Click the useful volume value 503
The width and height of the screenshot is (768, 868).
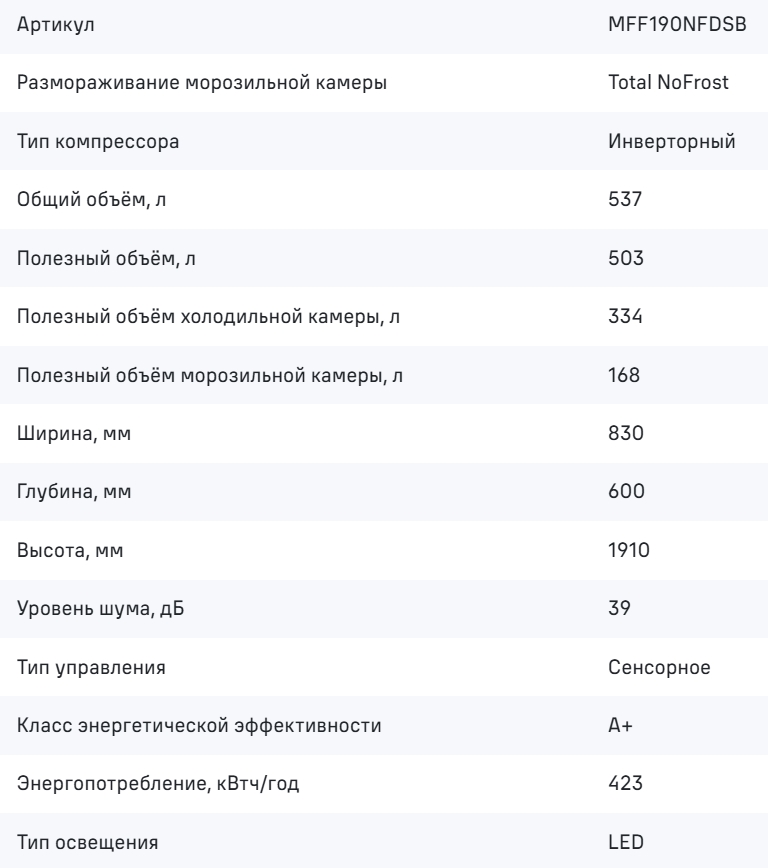tap(626, 258)
